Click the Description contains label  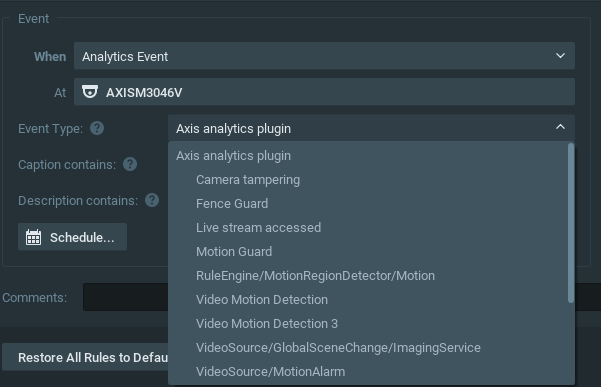click(78, 200)
